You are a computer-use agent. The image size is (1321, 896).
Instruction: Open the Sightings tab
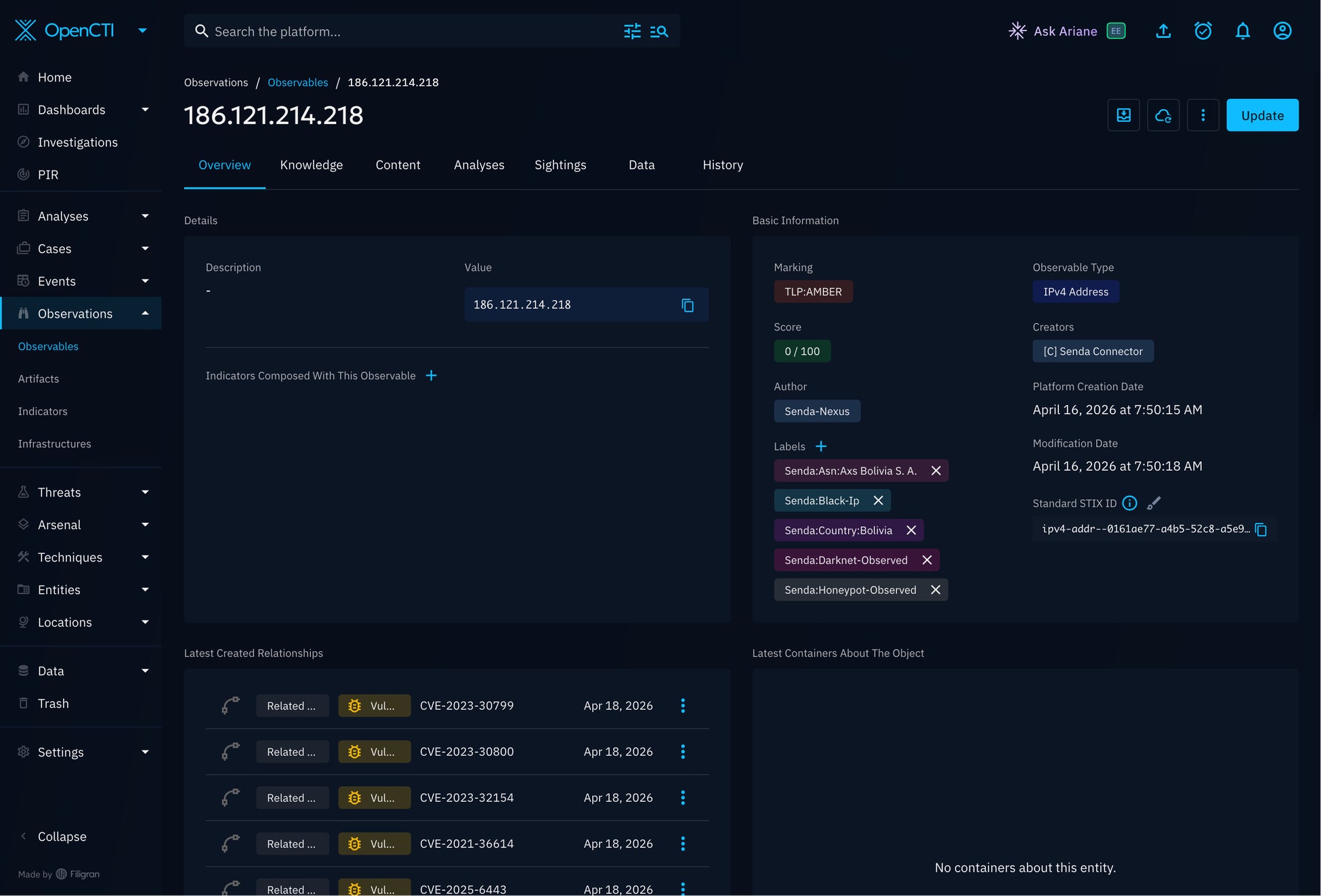click(560, 165)
